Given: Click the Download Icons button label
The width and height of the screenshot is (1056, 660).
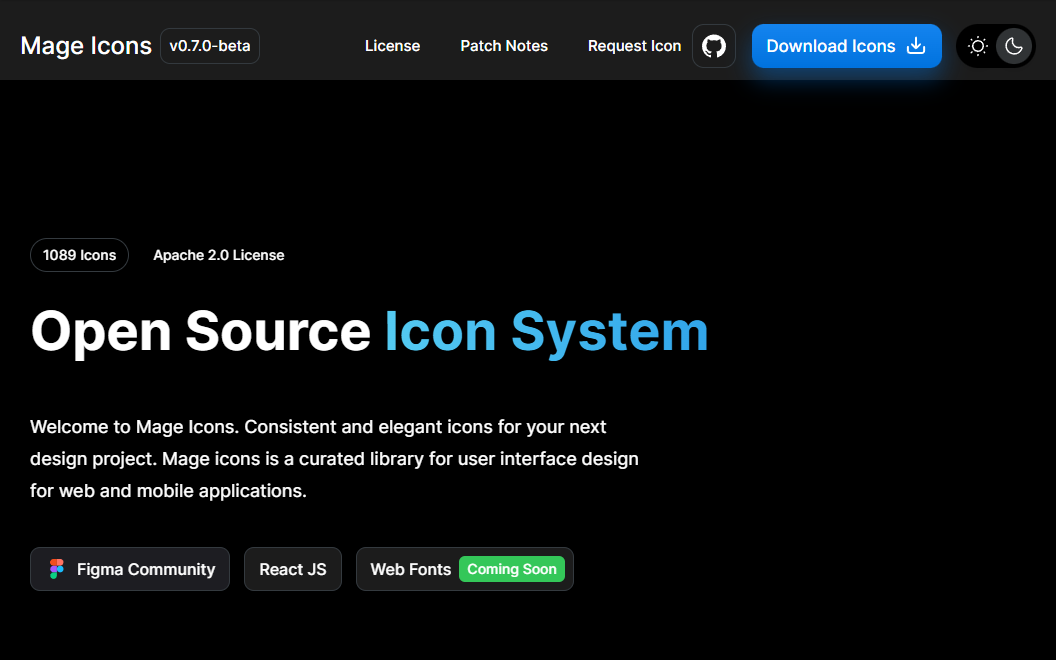Looking at the screenshot, I should (830, 46).
